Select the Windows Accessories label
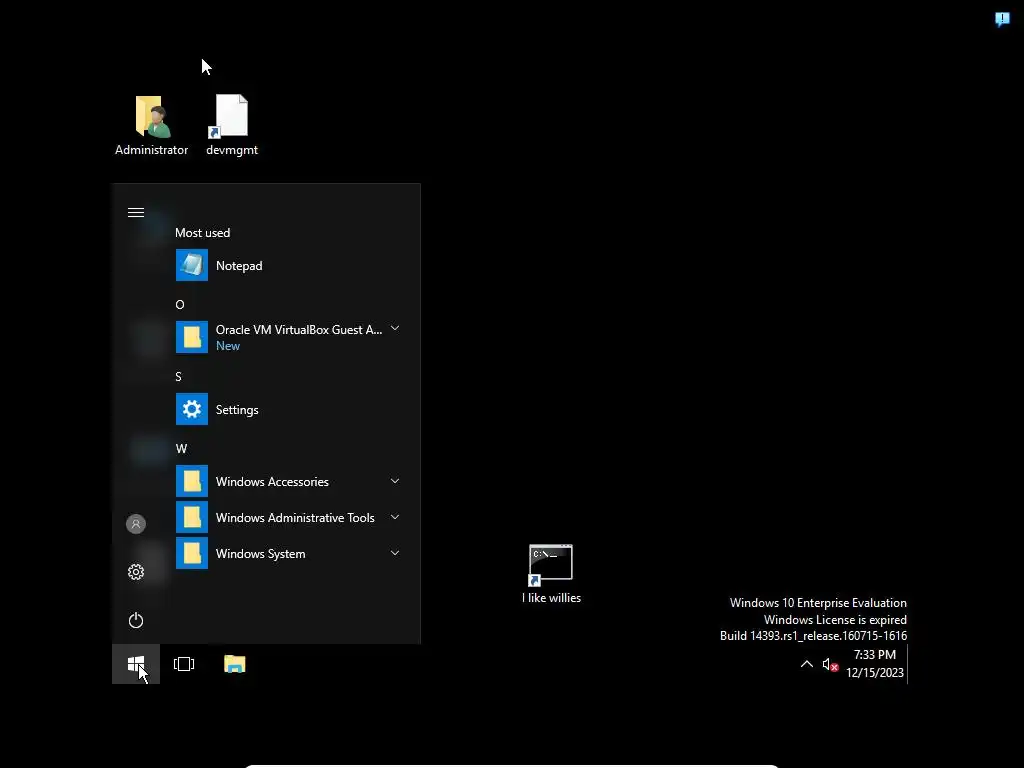 [272, 482]
